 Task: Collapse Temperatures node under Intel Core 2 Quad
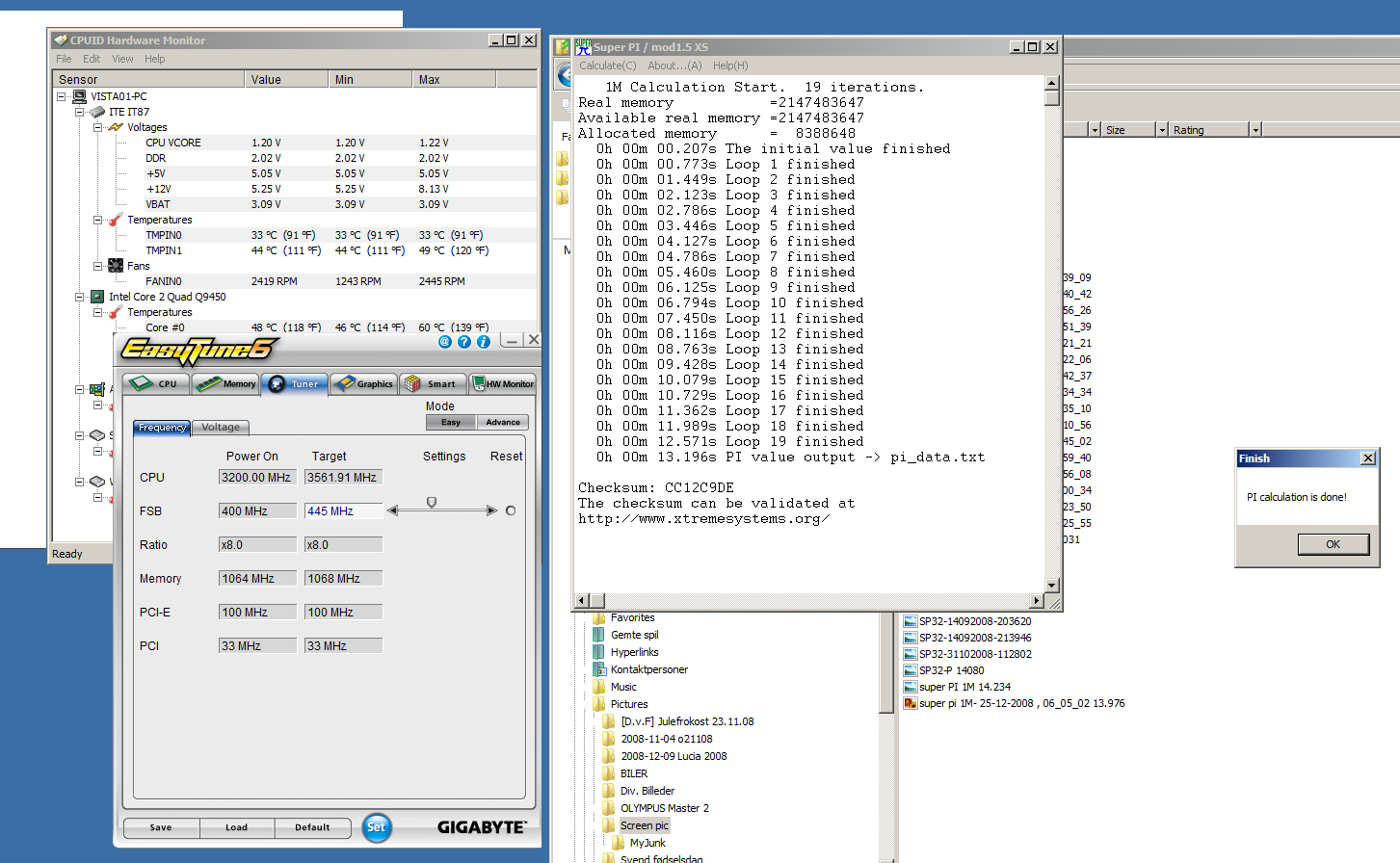tap(97, 312)
